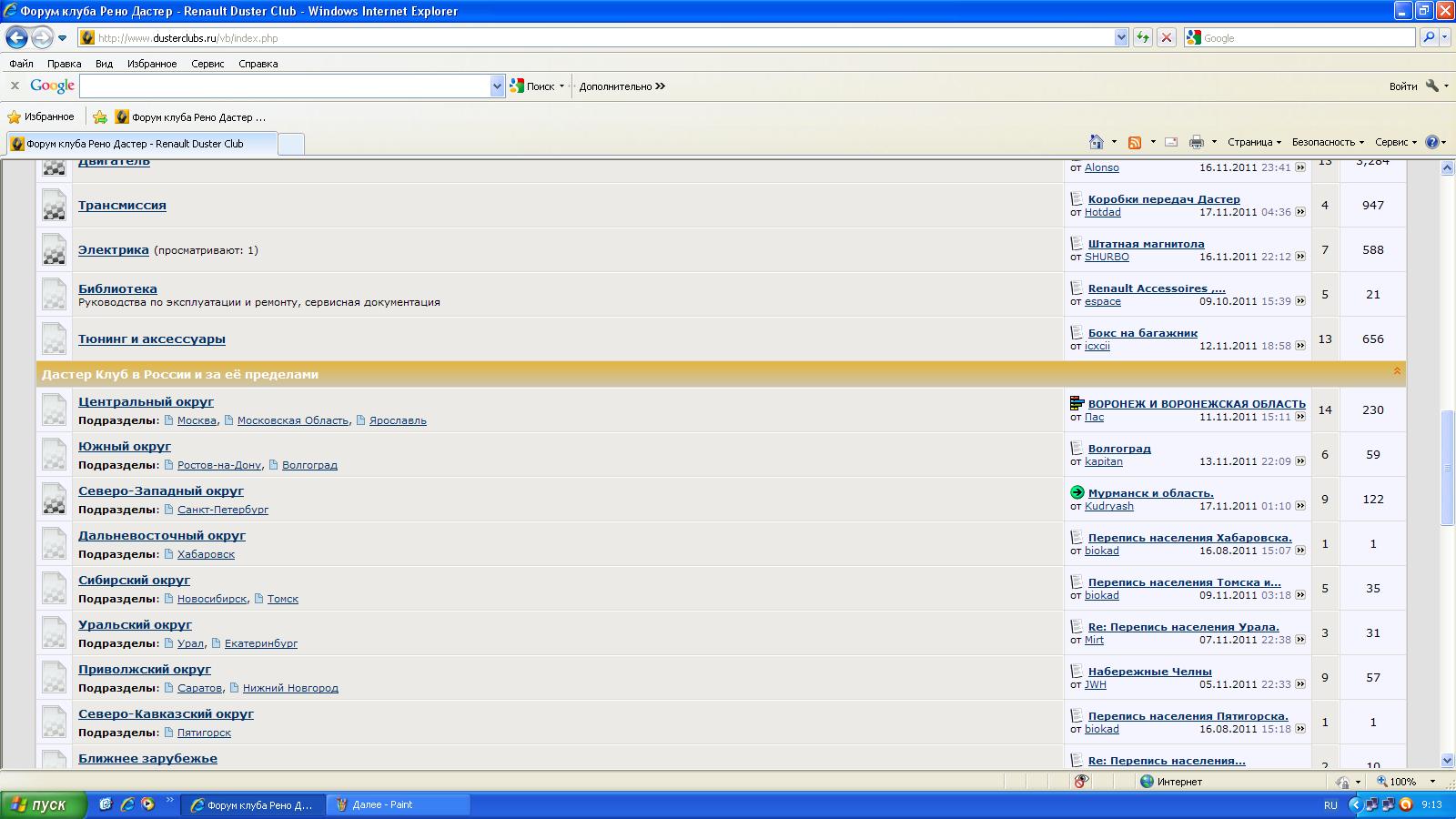The image size is (1456, 819).
Task: Open the Трансмиссия forum link
Action: point(122,205)
